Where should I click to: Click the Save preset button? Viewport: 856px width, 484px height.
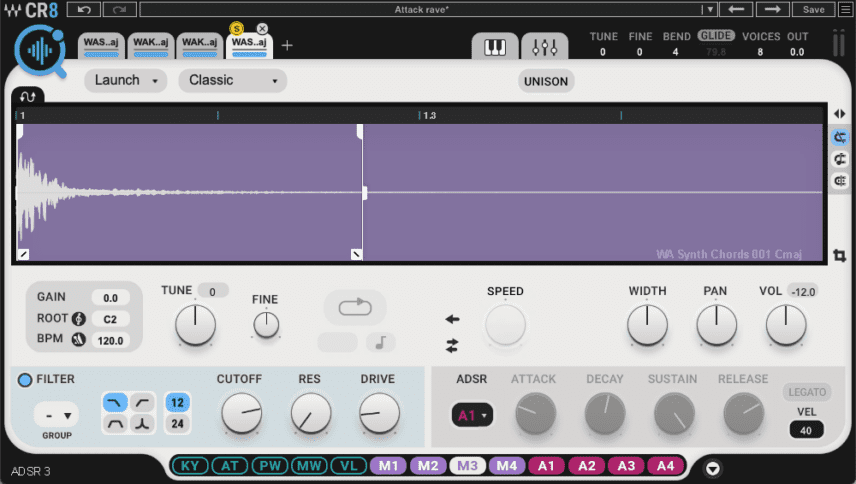click(813, 9)
